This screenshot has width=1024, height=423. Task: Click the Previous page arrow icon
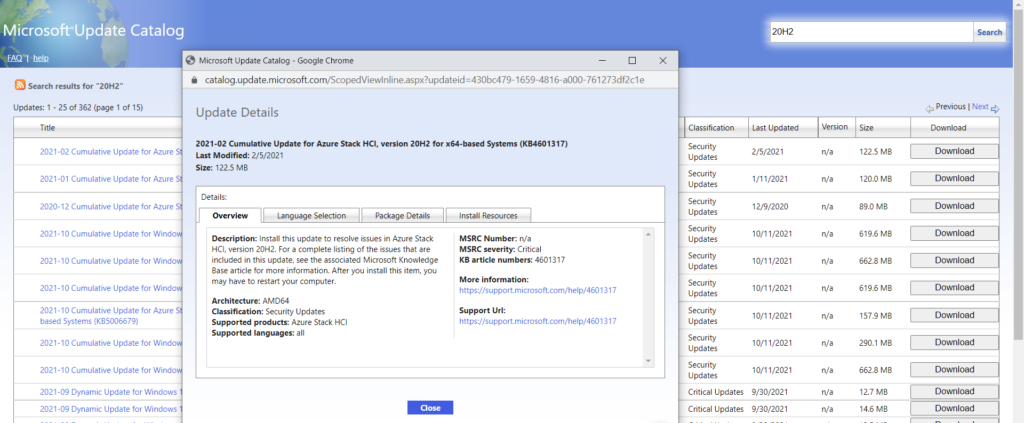(929, 108)
